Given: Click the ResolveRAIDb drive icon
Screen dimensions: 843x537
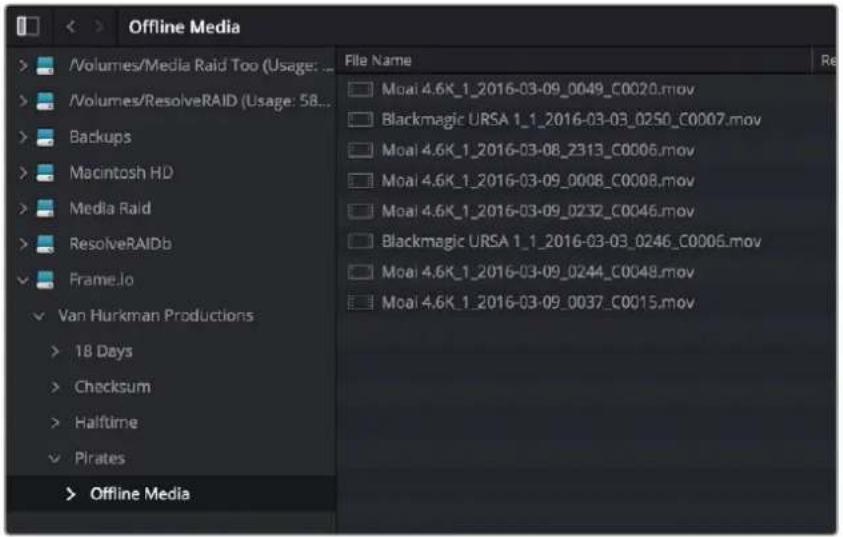Looking at the screenshot, I should 45,244.
